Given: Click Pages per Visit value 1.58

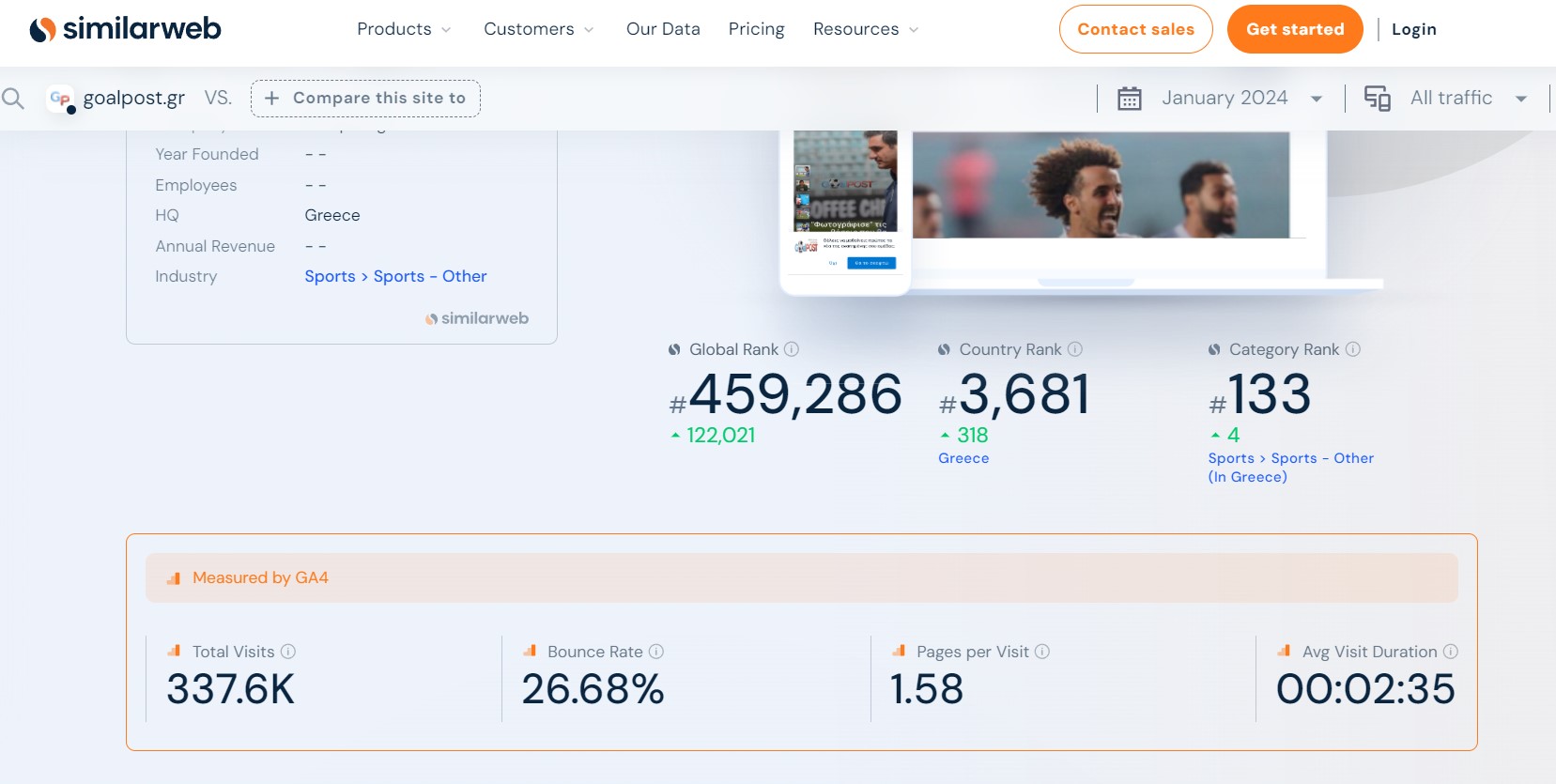Looking at the screenshot, I should [927, 689].
